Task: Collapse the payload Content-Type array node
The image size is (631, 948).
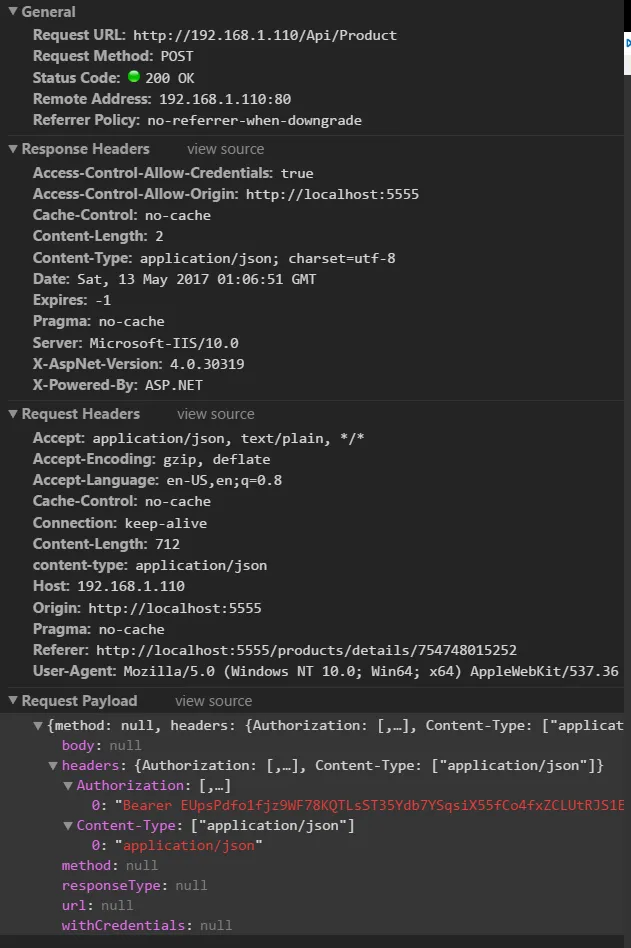Action: [68, 826]
